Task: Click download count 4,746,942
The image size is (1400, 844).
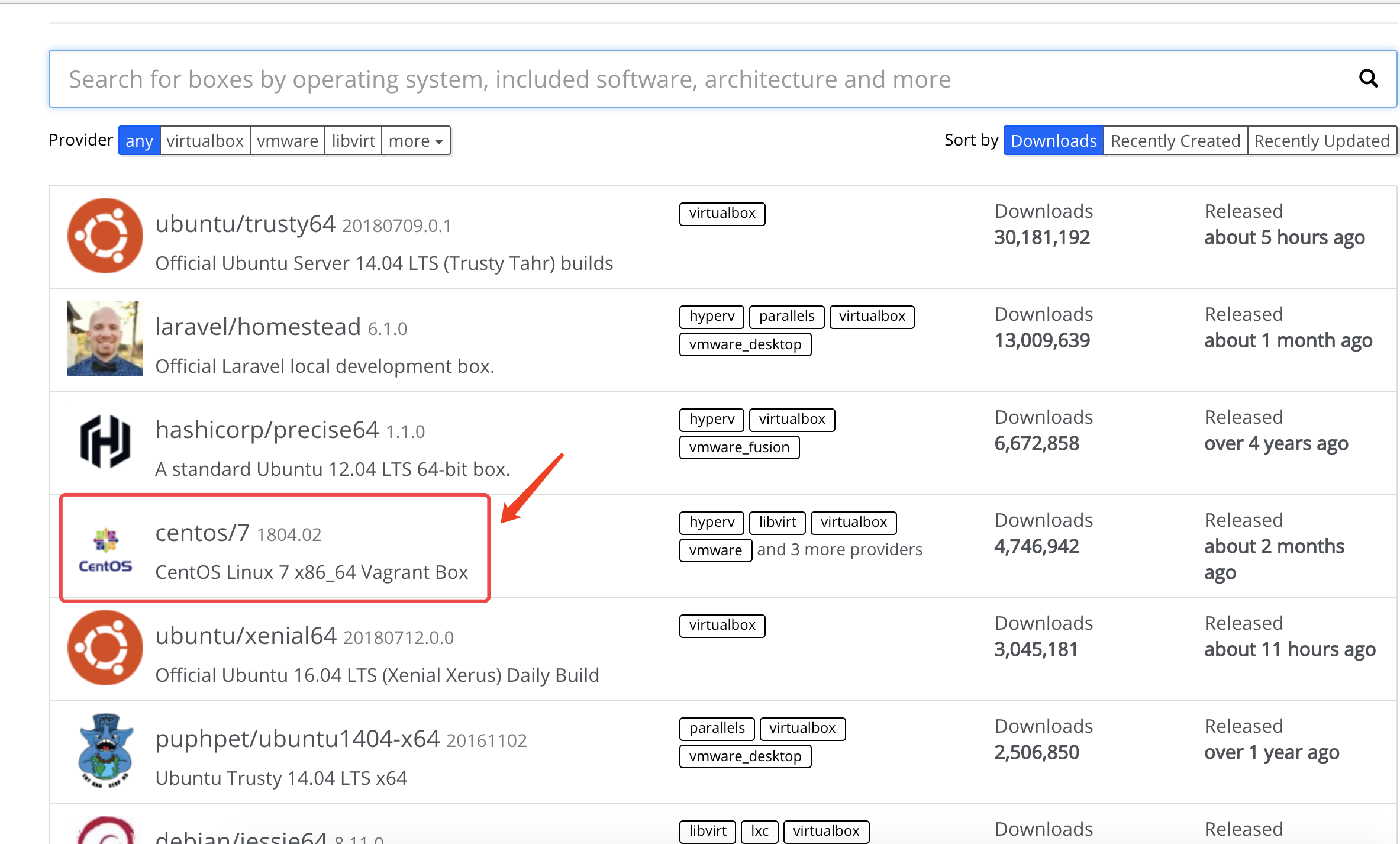Action: 1037,546
